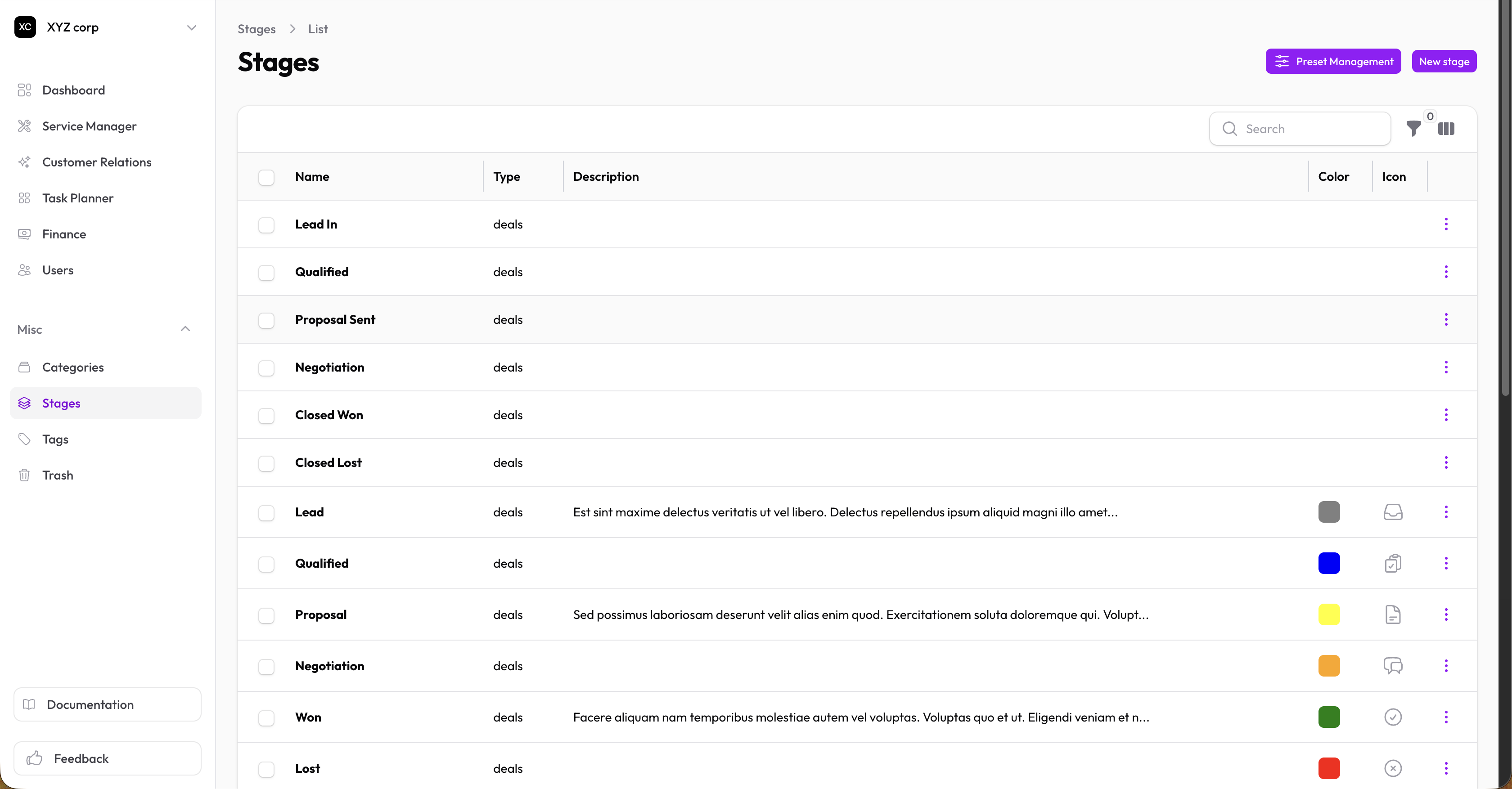Click the blue color swatch in Qualified row

[1329, 563]
